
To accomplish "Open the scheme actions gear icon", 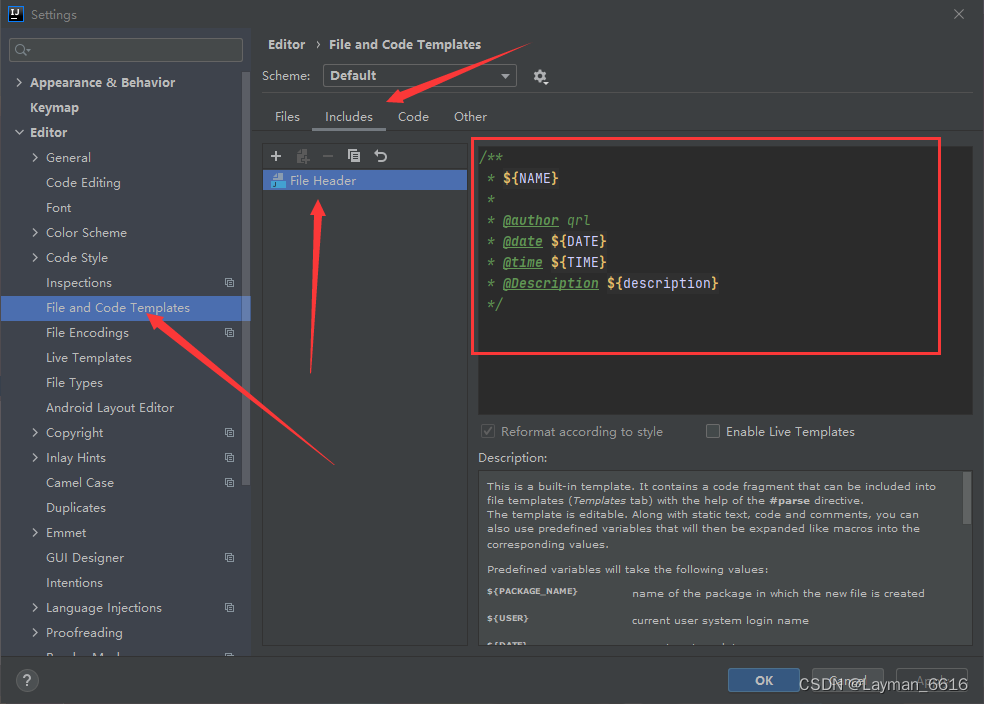I will click(540, 77).
